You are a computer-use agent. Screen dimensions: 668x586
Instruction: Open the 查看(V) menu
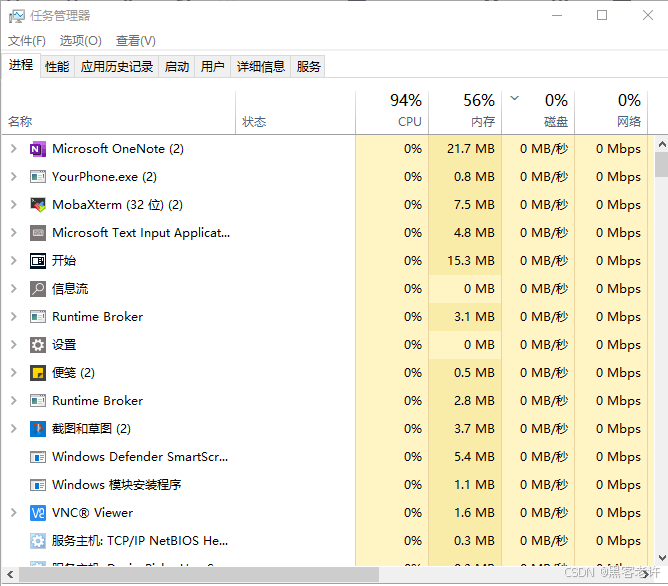(135, 41)
